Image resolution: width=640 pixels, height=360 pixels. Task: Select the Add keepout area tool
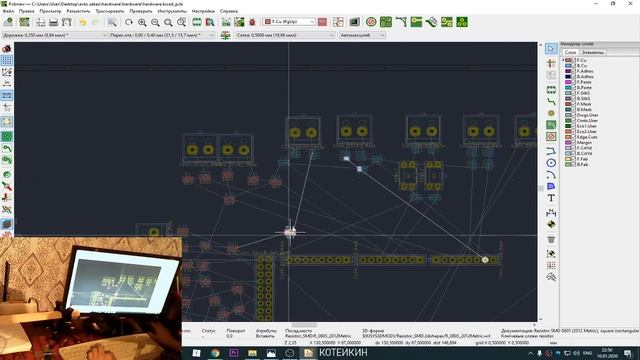click(551, 137)
